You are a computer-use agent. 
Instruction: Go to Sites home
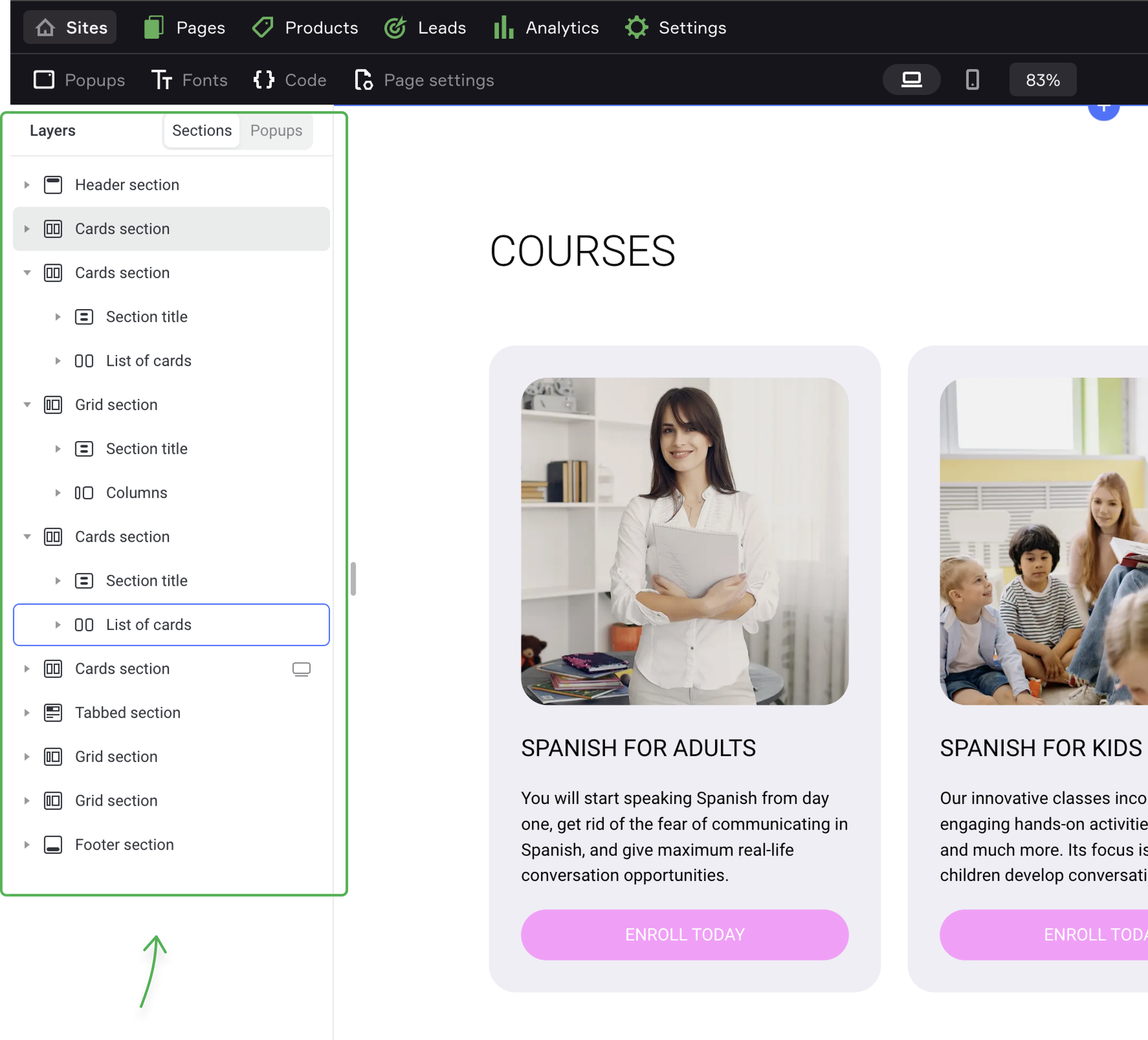71,27
